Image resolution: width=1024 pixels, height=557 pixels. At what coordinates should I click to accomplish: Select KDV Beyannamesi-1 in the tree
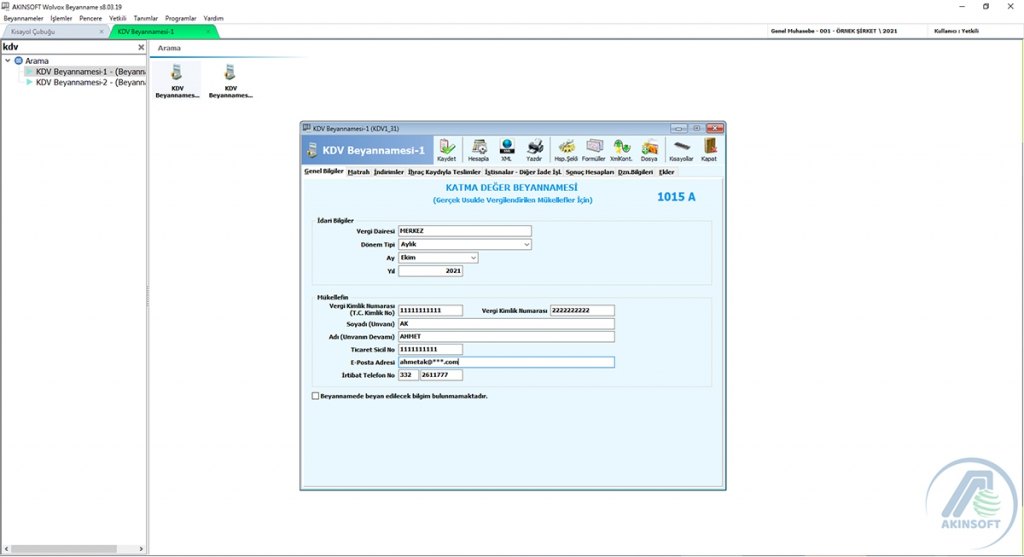[91, 72]
